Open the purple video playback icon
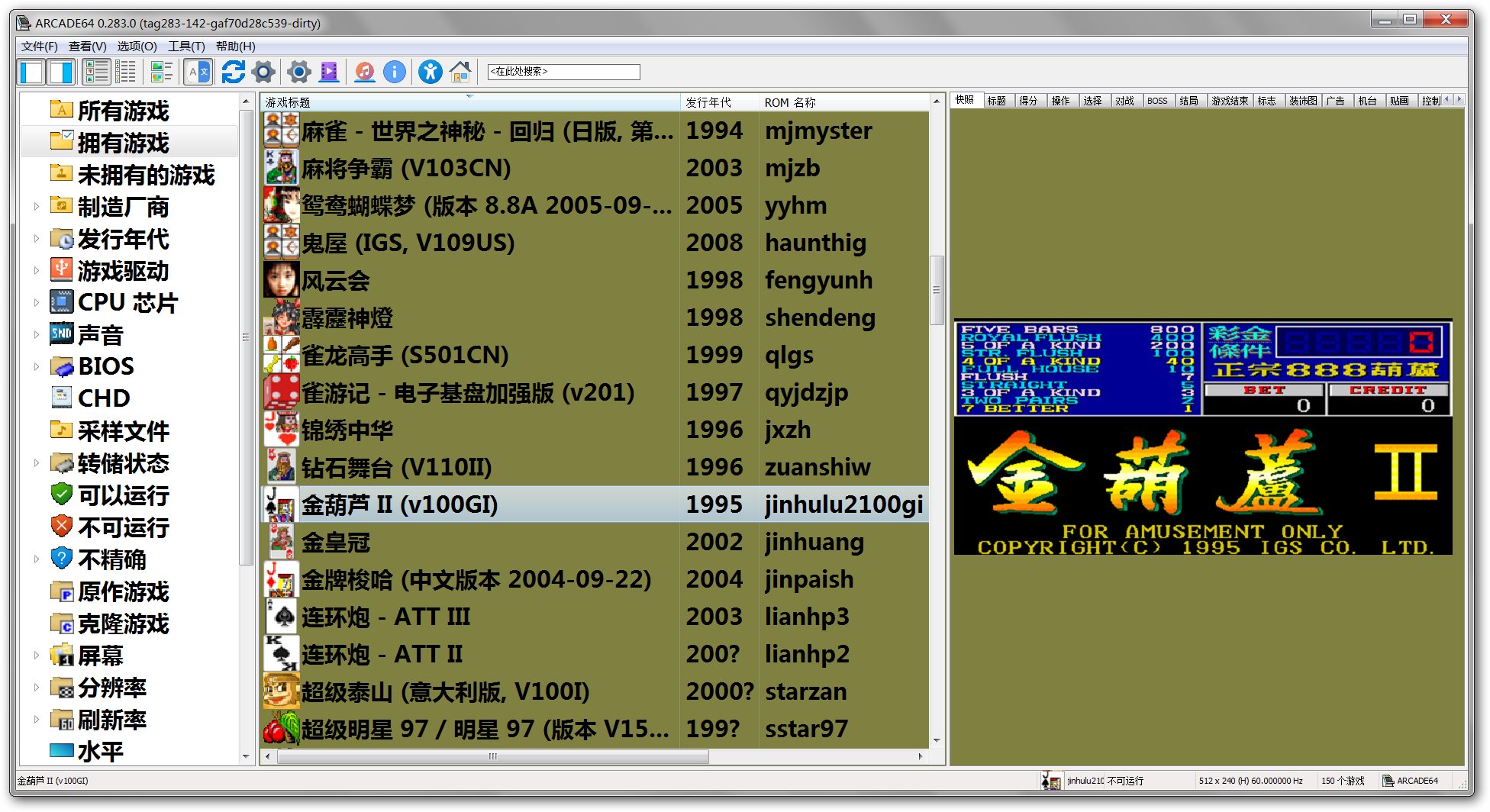 coord(329,72)
